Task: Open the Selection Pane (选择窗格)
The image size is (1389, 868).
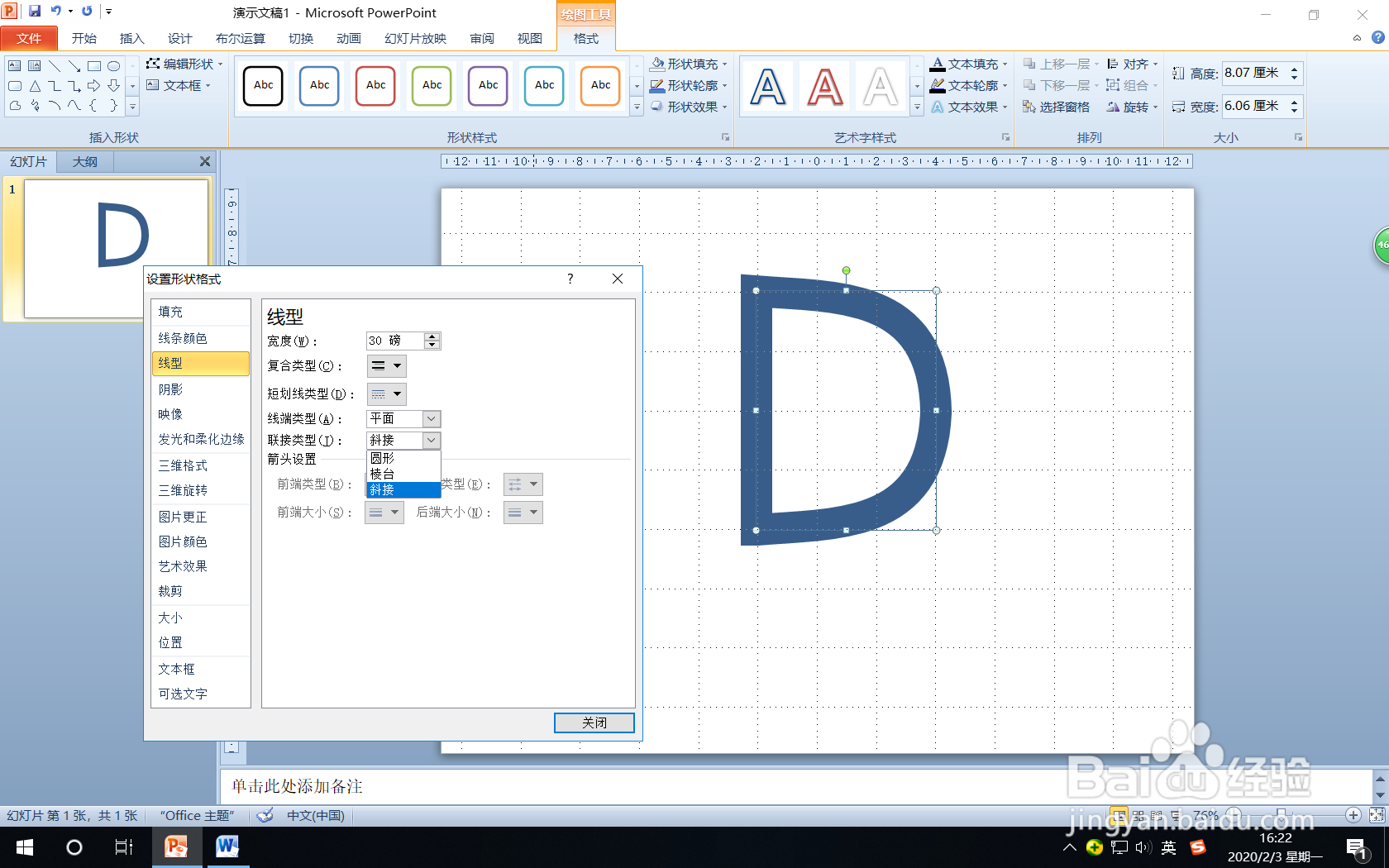Action: click(1056, 107)
